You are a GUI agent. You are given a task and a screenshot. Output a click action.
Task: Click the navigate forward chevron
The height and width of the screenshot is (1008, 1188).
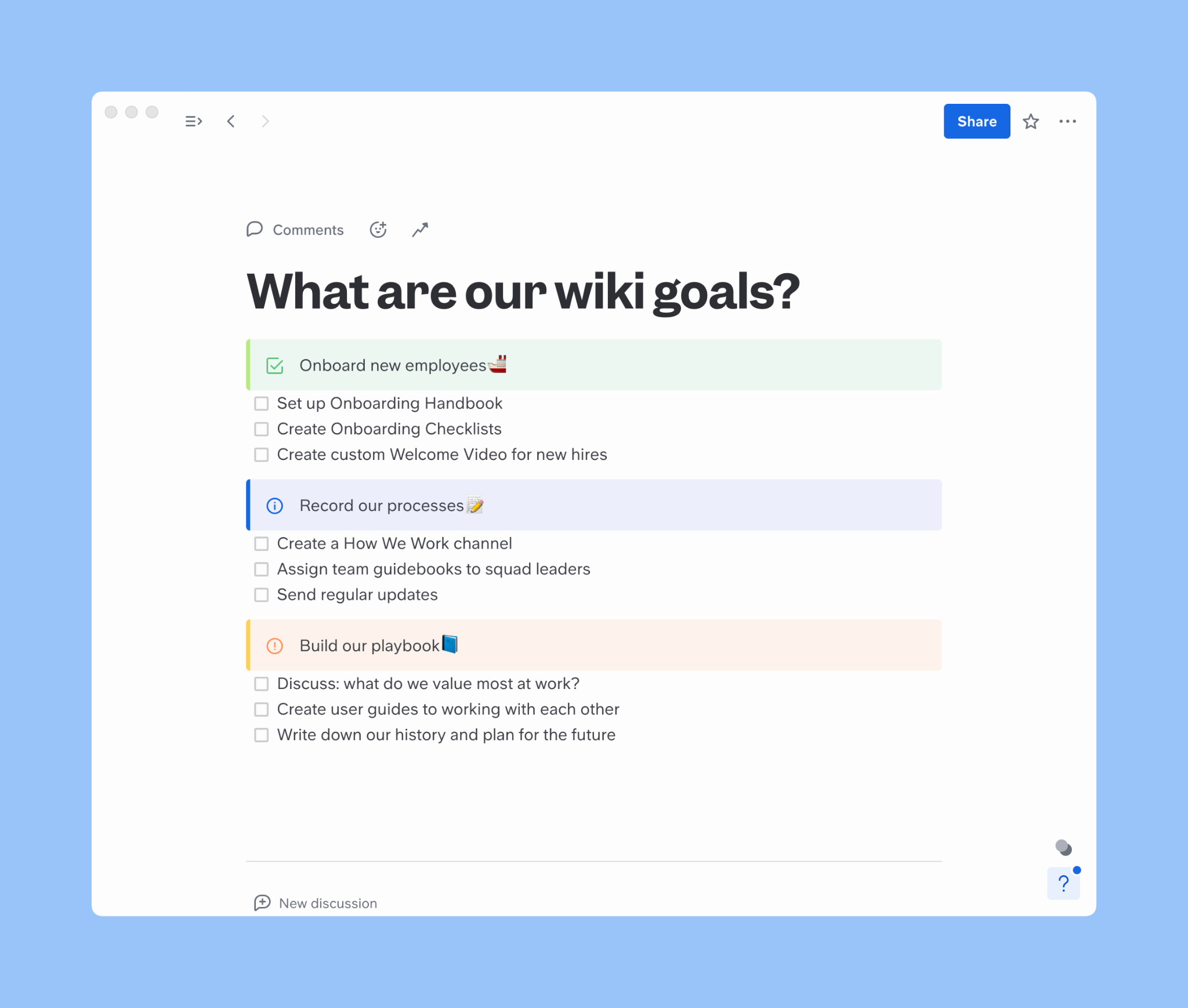(x=265, y=121)
